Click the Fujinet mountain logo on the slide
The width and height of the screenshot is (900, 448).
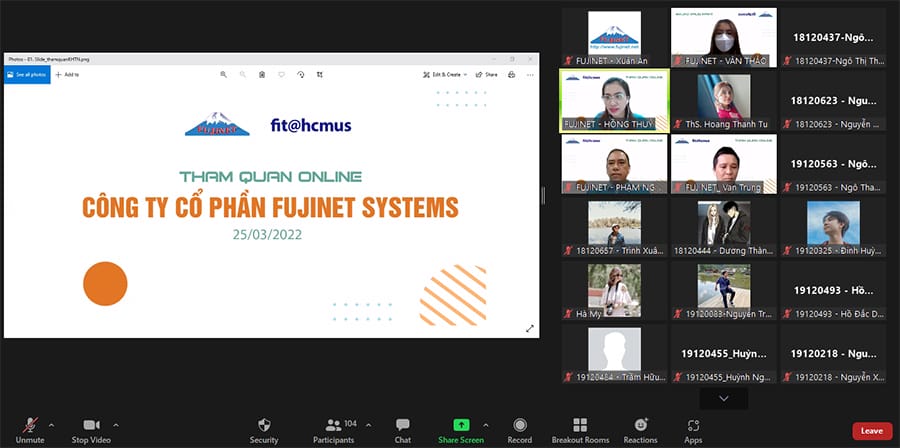pos(217,124)
